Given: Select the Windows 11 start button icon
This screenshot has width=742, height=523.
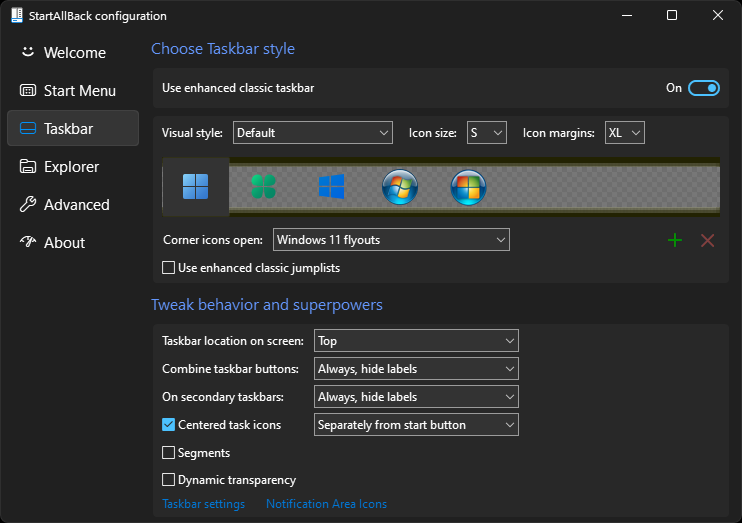Looking at the screenshot, I should pos(195,186).
